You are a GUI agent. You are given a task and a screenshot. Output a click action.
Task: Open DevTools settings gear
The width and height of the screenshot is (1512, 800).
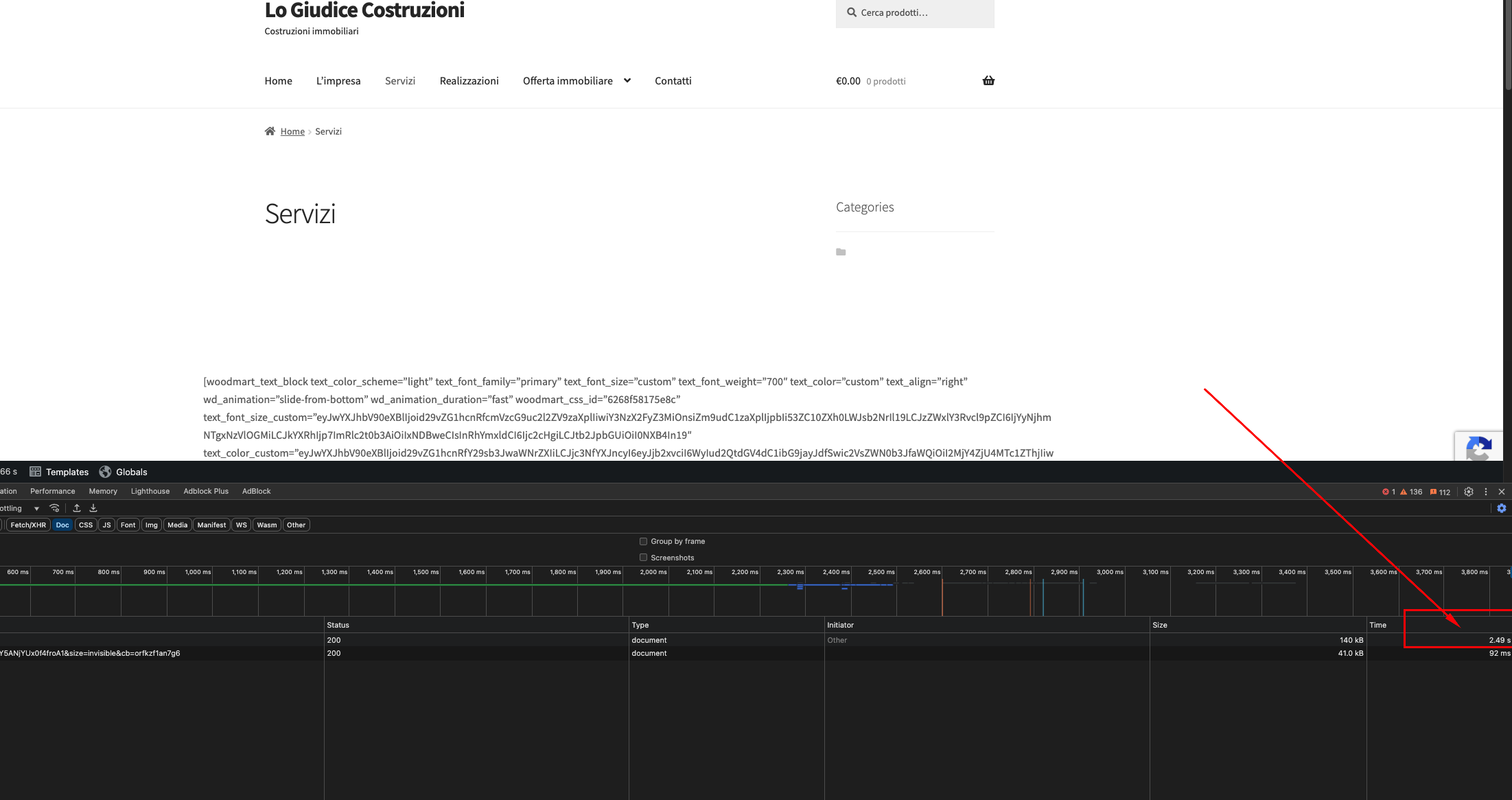click(1468, 492)
